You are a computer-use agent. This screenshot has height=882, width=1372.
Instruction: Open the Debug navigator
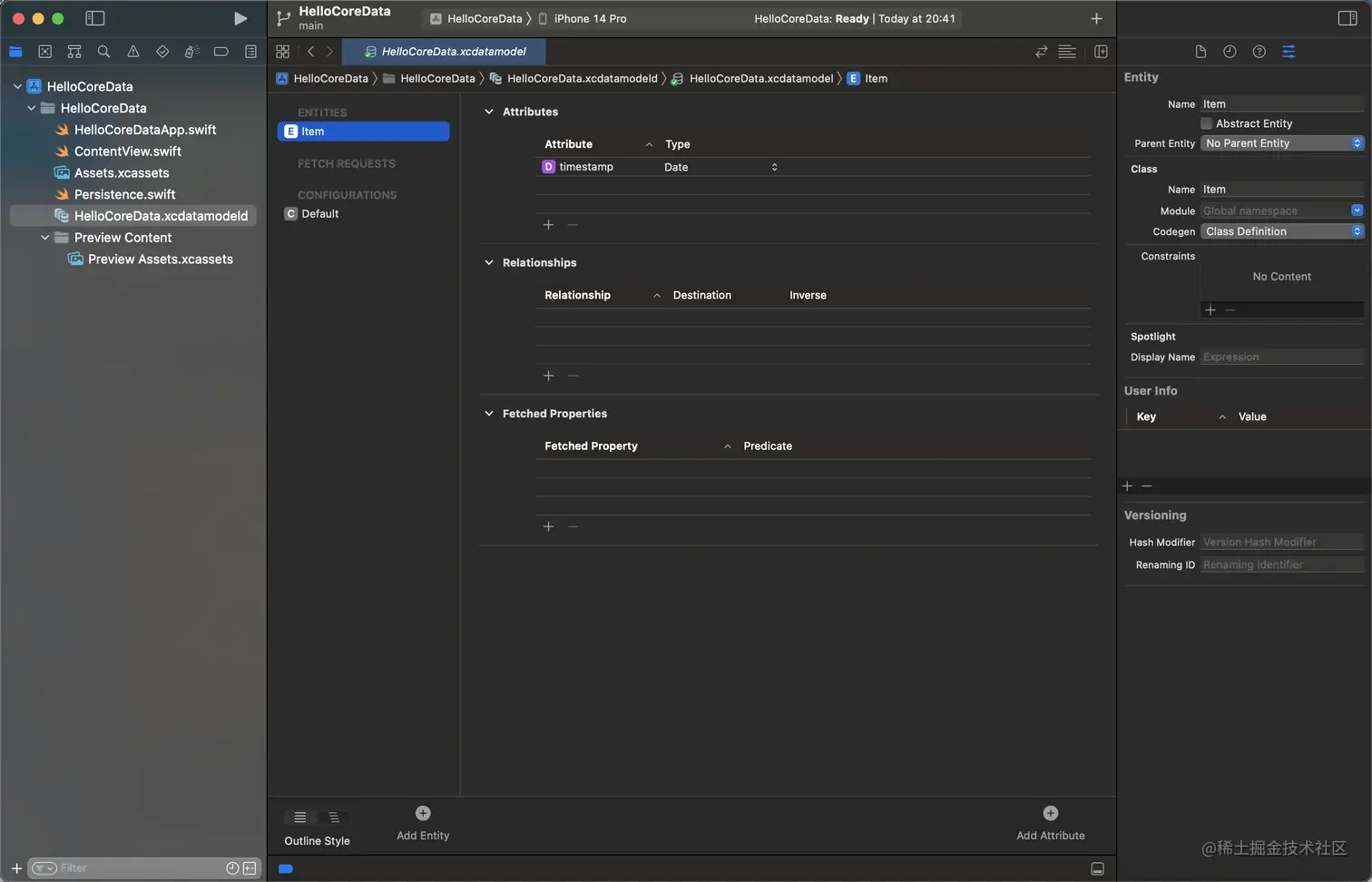click(191, 52)
